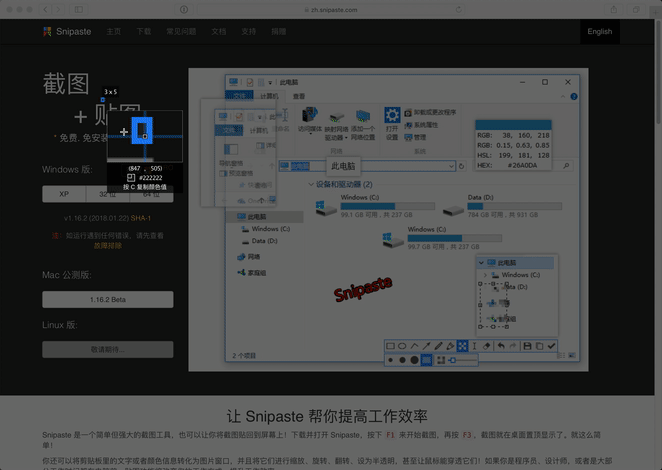Click the Explorer refresh icon beside address bar
This screenshot has width=662, height=470.
click(x=461, y=166)
